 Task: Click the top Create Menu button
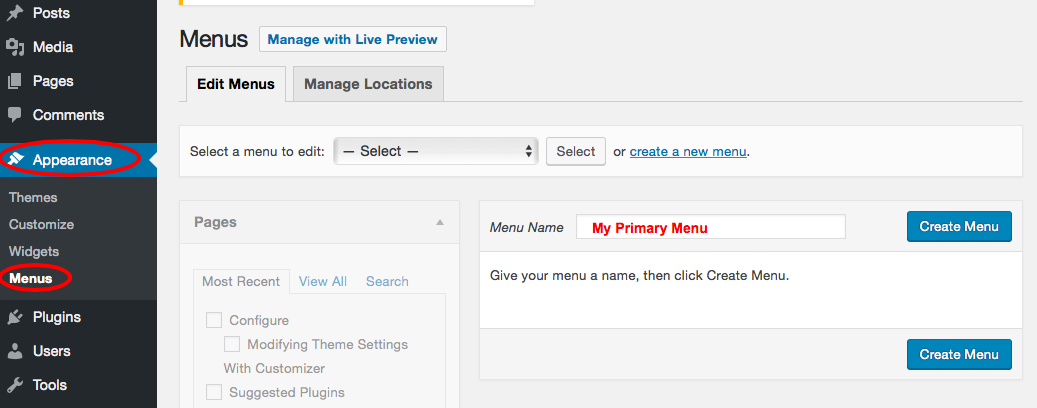[x=959, y=227]
